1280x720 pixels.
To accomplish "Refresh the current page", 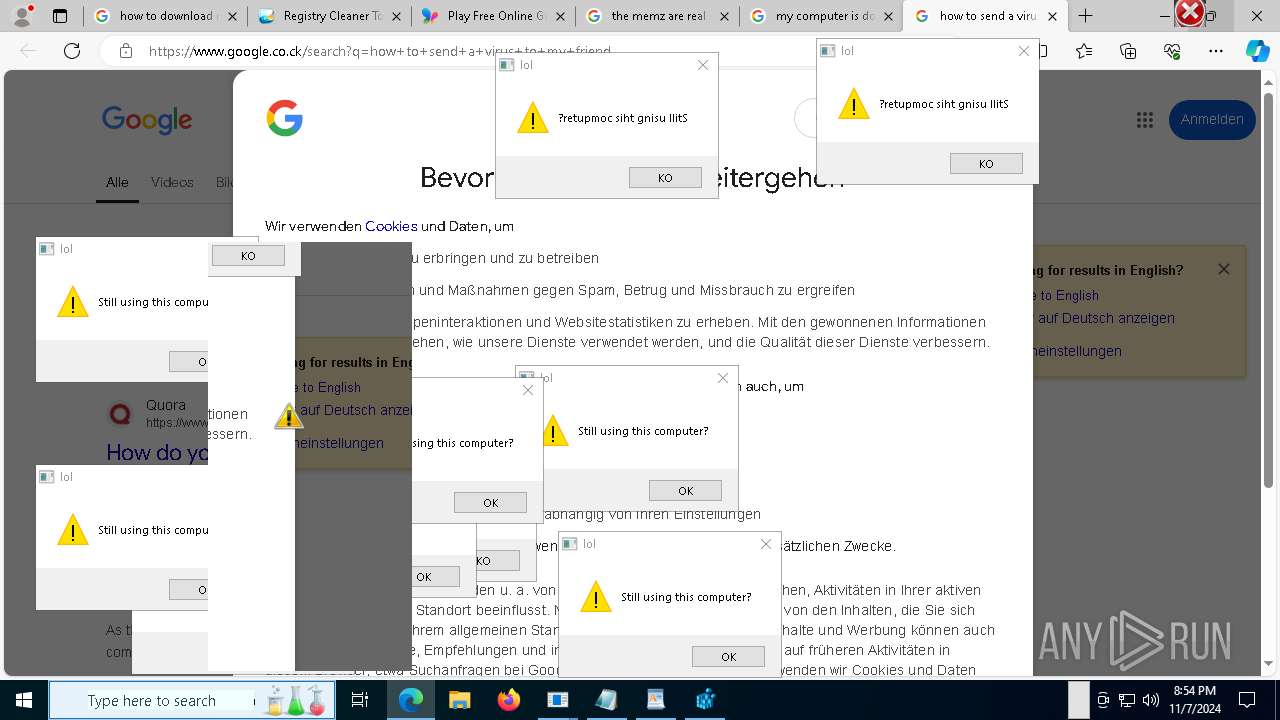I will (x=72, y=51).
